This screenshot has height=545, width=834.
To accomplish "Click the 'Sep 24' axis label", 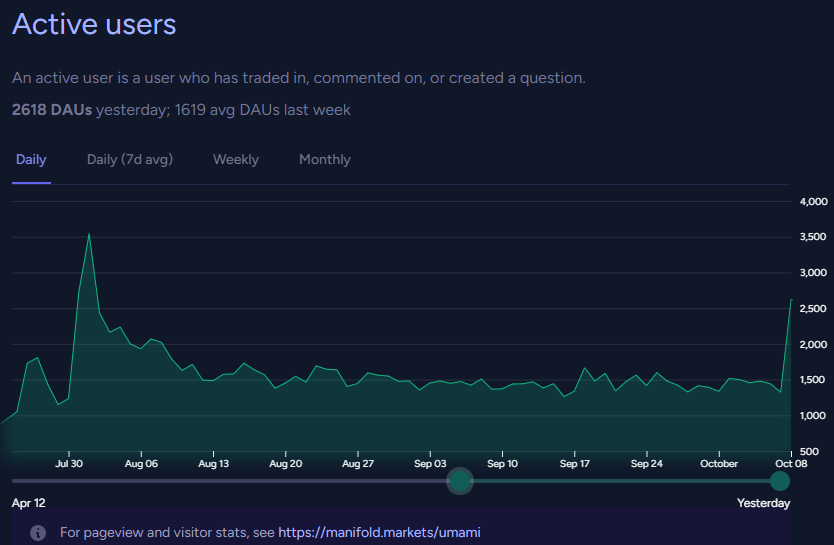I will click(647, 464).
